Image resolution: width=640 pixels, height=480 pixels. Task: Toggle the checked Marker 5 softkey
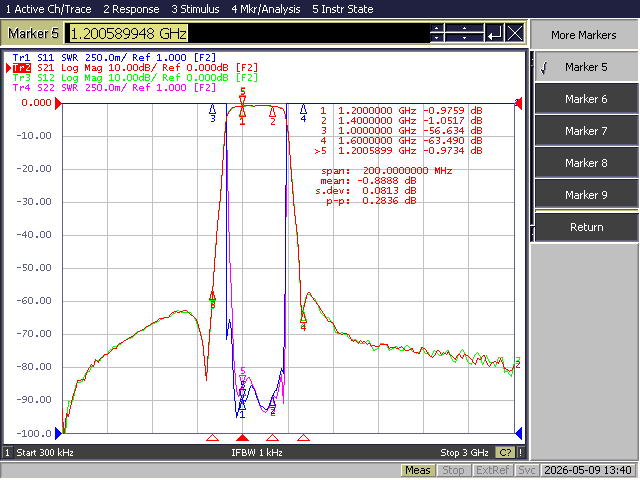pyautogui.click(x=586, y=67)
